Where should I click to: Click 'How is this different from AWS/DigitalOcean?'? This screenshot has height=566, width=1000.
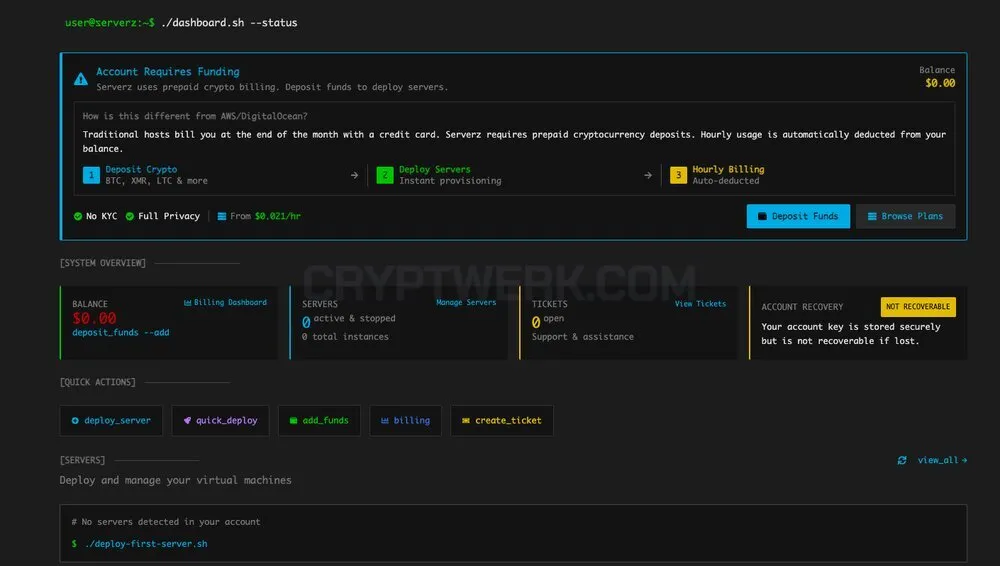click(x=195, y=116)
